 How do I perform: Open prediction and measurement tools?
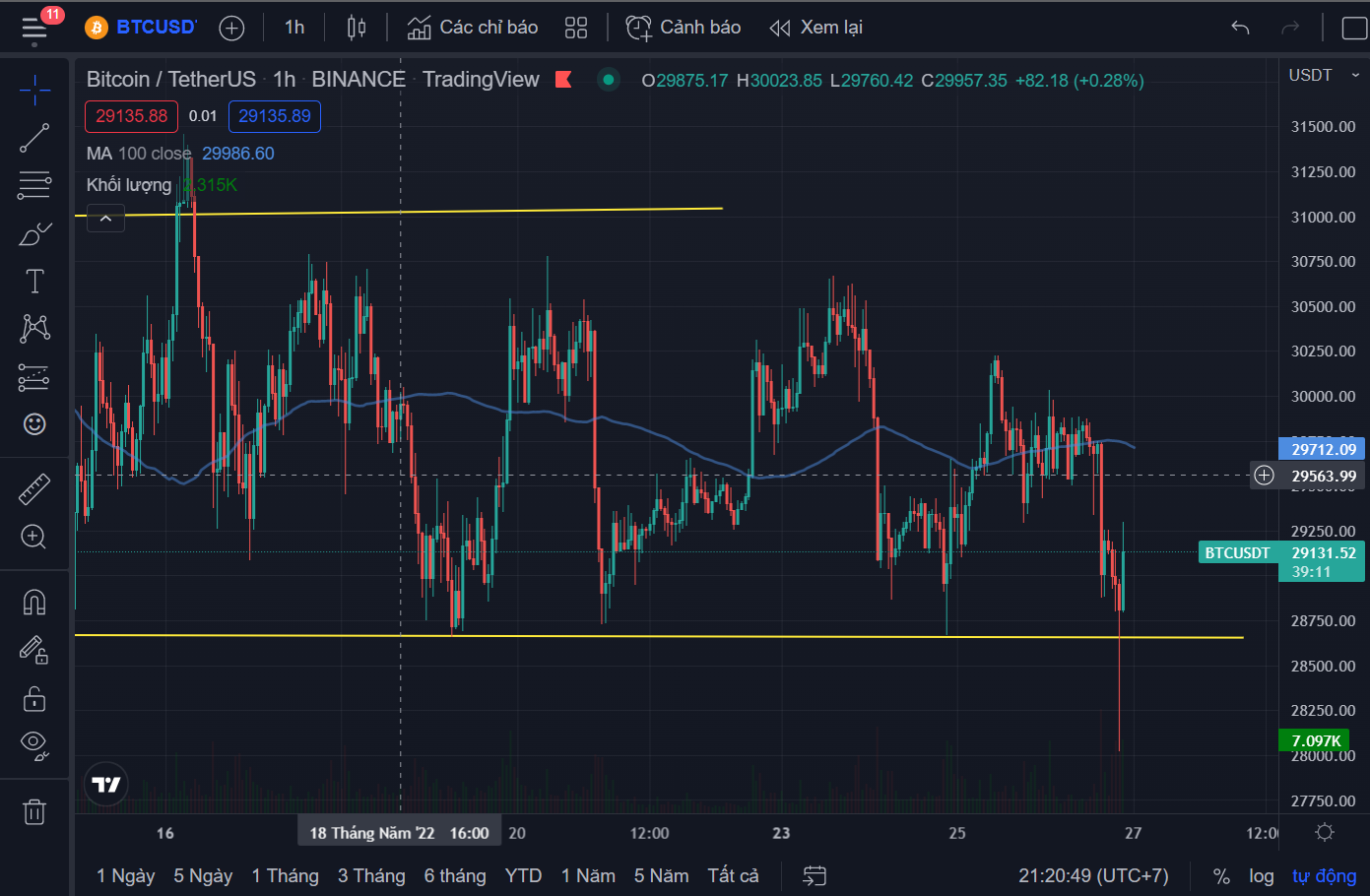[34, 376]
